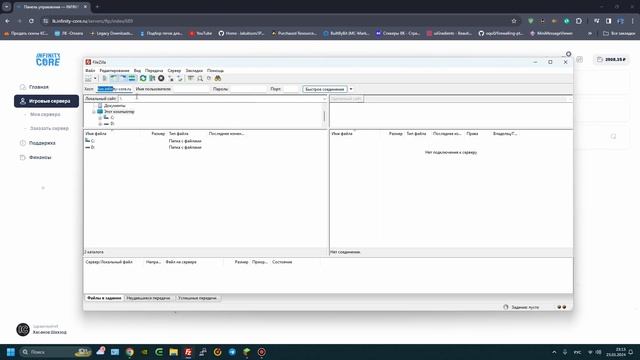
Task: Open the FileZilla Site Manager icon
Action: tap(89, 78)
